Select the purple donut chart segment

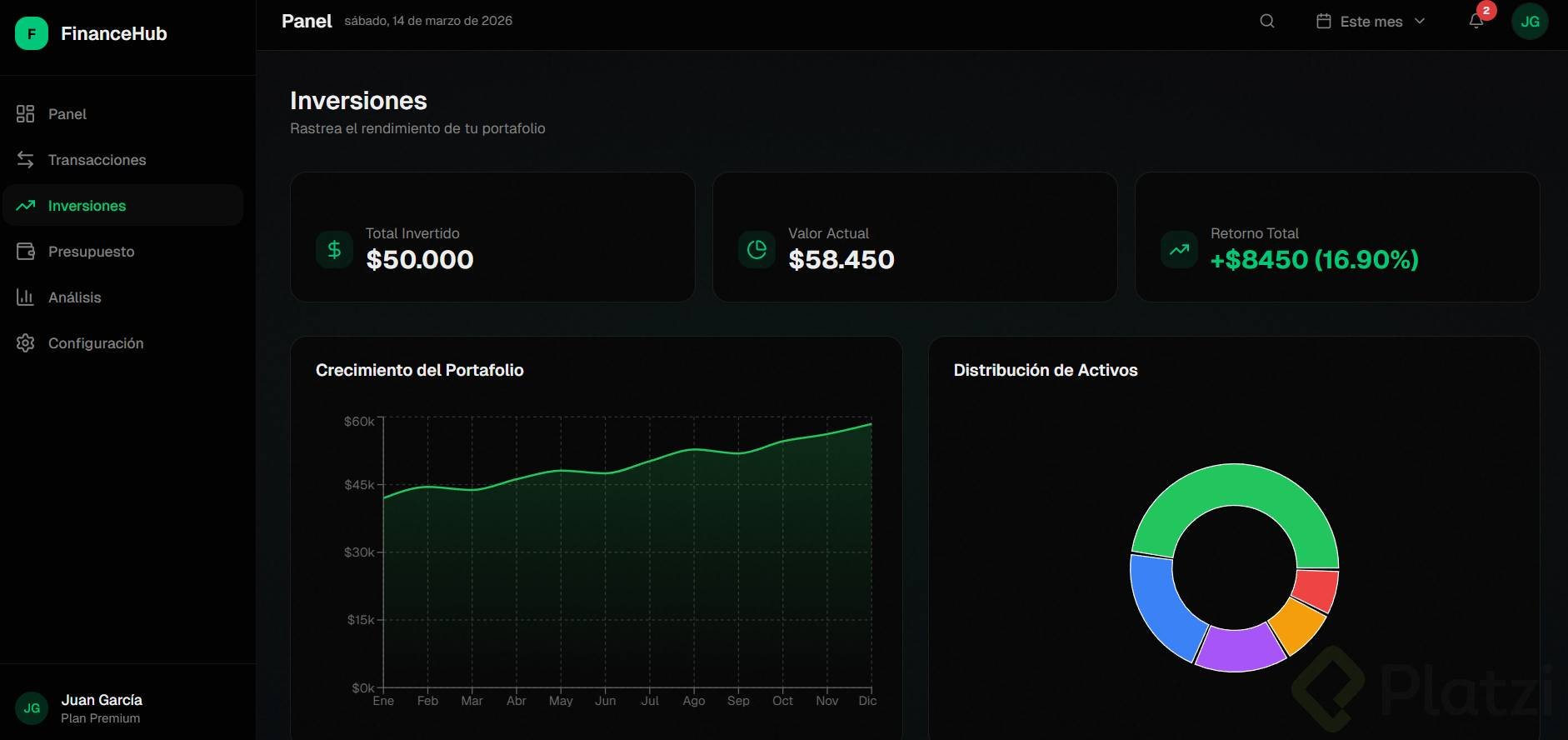pos(1240,648)
